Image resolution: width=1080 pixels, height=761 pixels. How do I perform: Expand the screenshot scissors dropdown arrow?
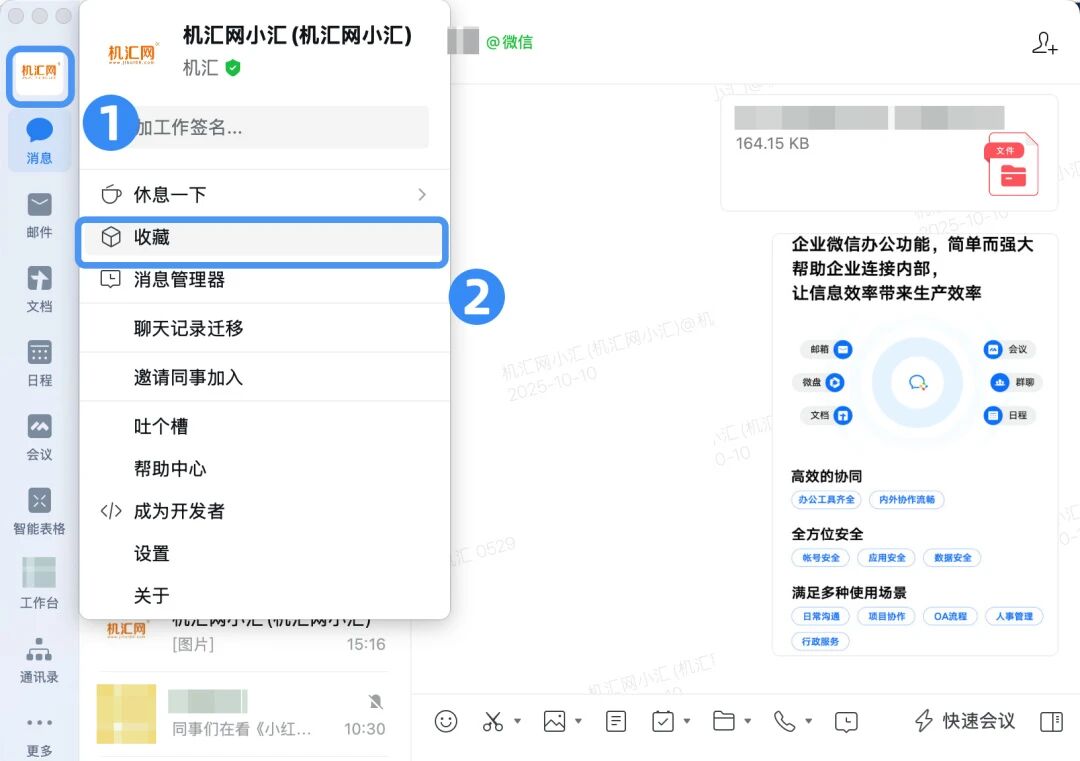[517, 721]
